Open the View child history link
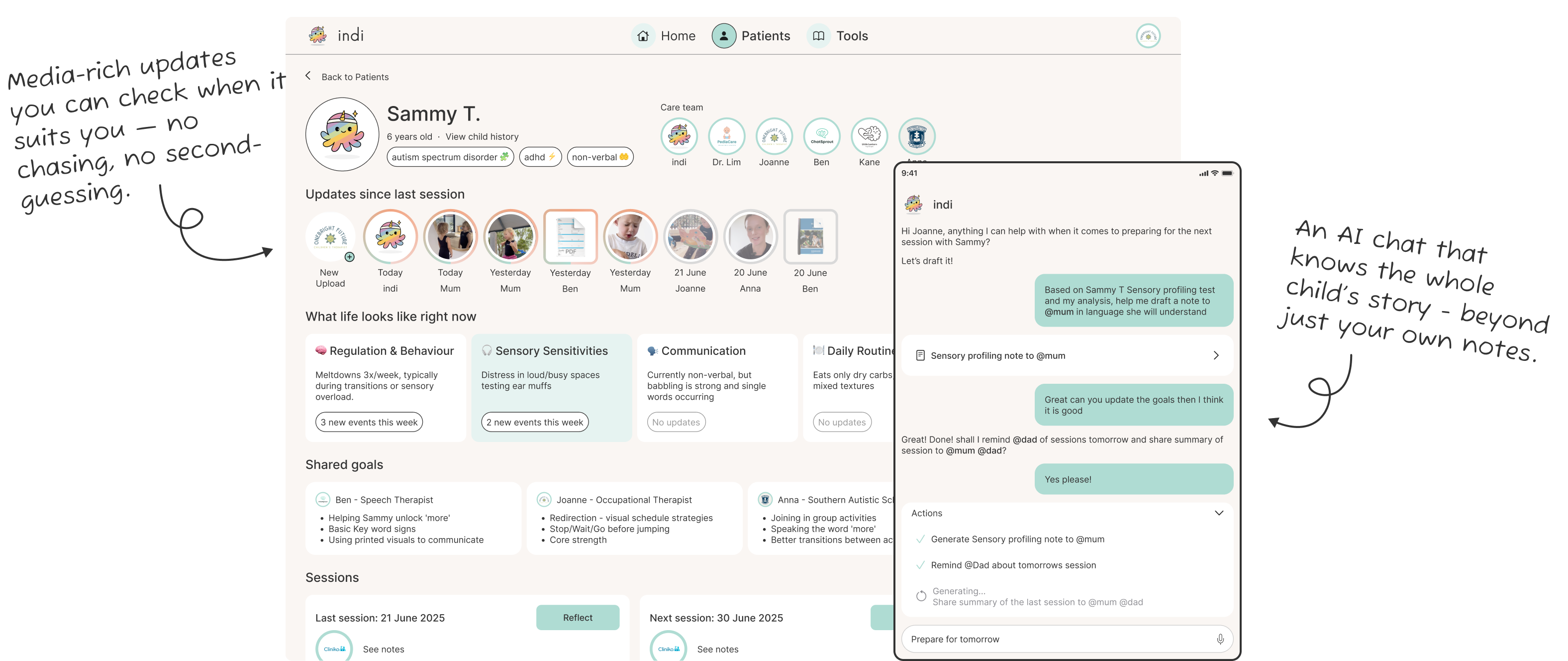 tap(482, 136)
